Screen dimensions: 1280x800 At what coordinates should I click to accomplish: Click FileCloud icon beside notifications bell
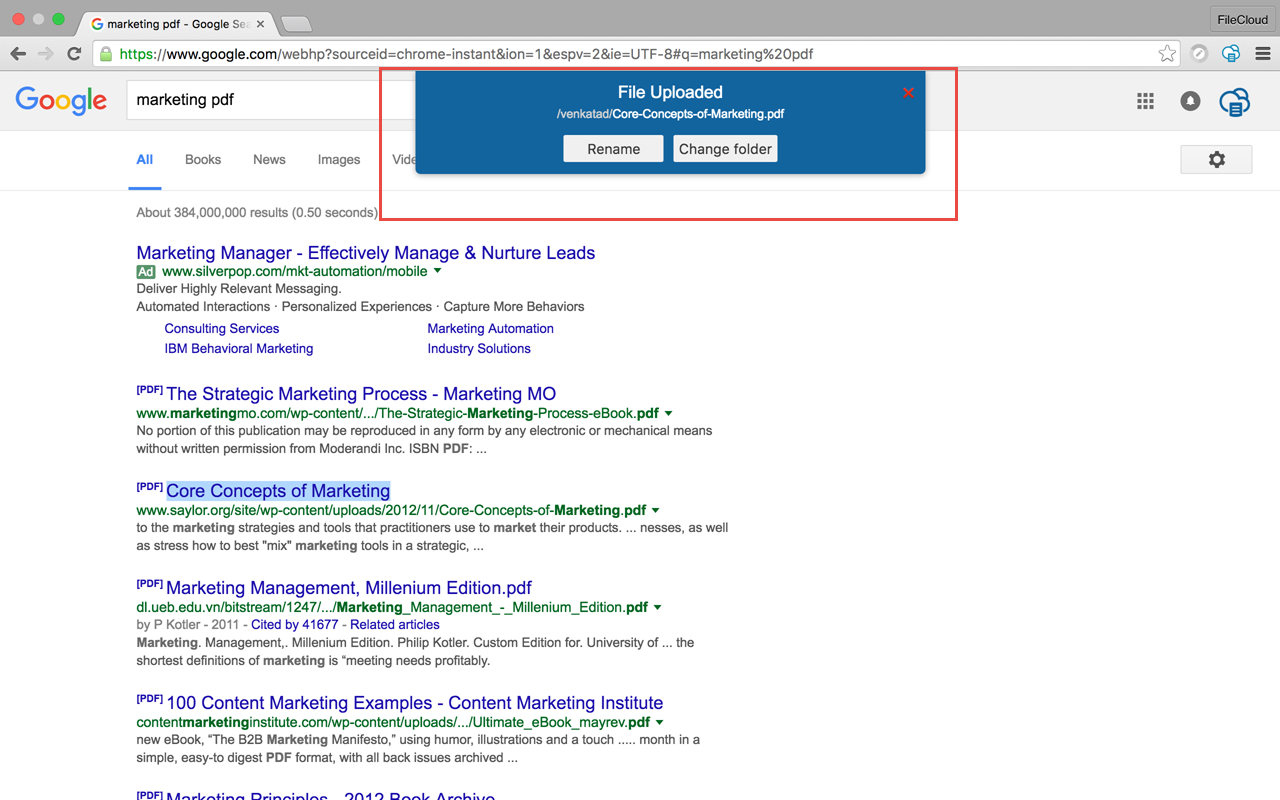[x=1235, y=101]
